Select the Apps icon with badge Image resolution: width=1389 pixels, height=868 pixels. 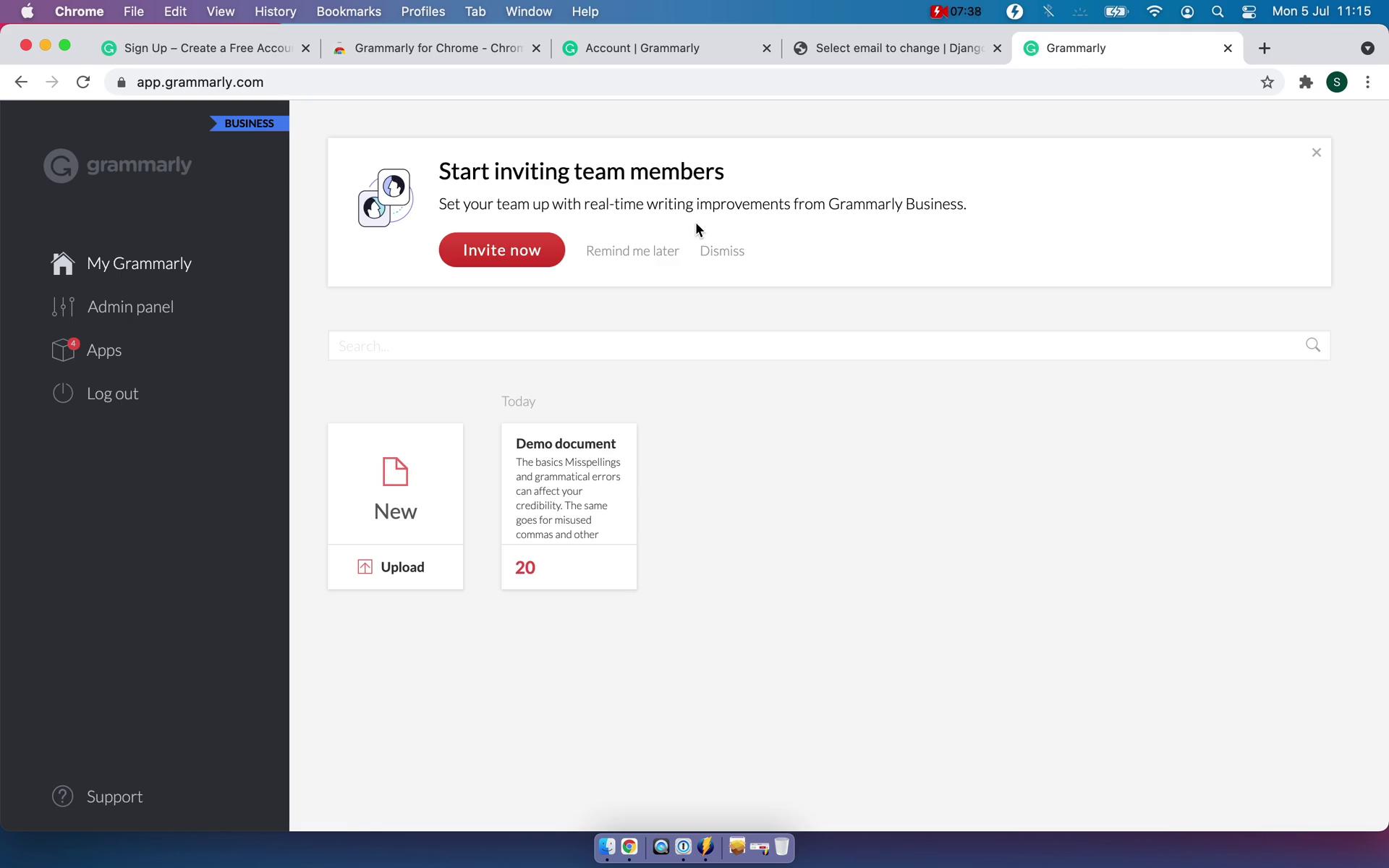coord(63,349)
